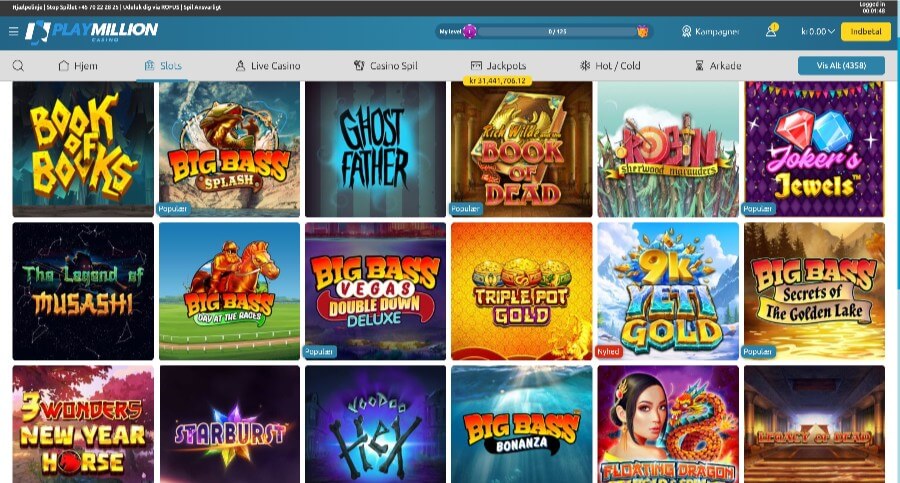
Task: Click the PlayMillion casino logo
Action: [x=92, y=32]
